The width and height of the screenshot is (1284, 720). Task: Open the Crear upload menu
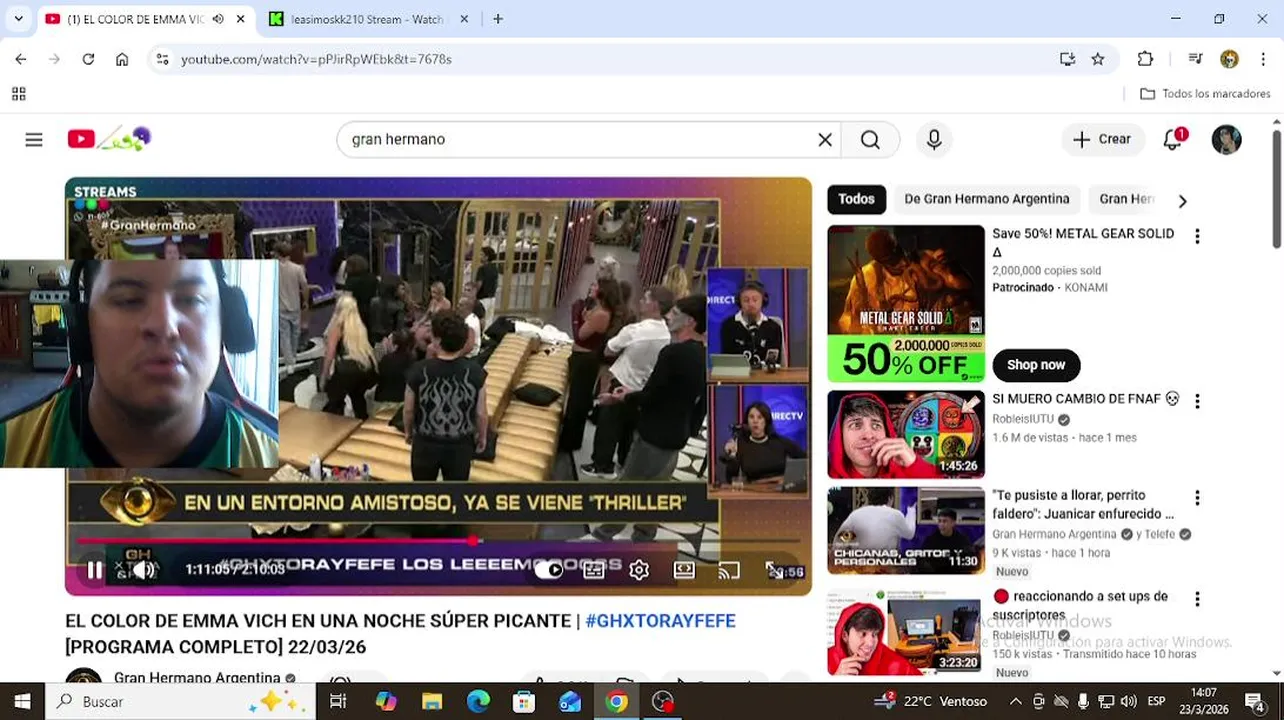click(x=1102, y=140)
